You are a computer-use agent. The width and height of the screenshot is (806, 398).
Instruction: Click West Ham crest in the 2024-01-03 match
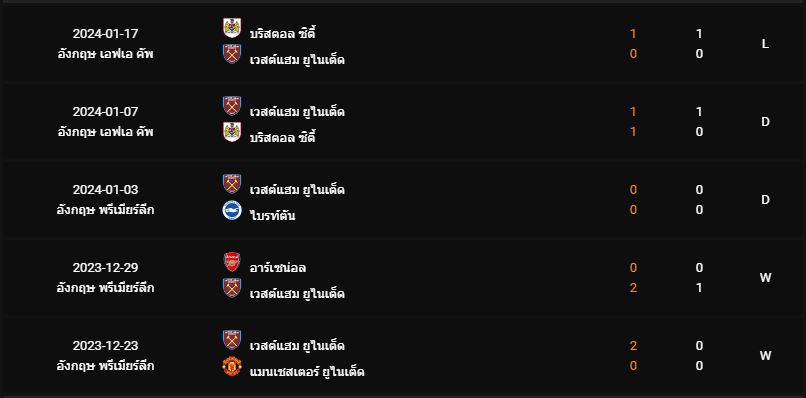232,184
